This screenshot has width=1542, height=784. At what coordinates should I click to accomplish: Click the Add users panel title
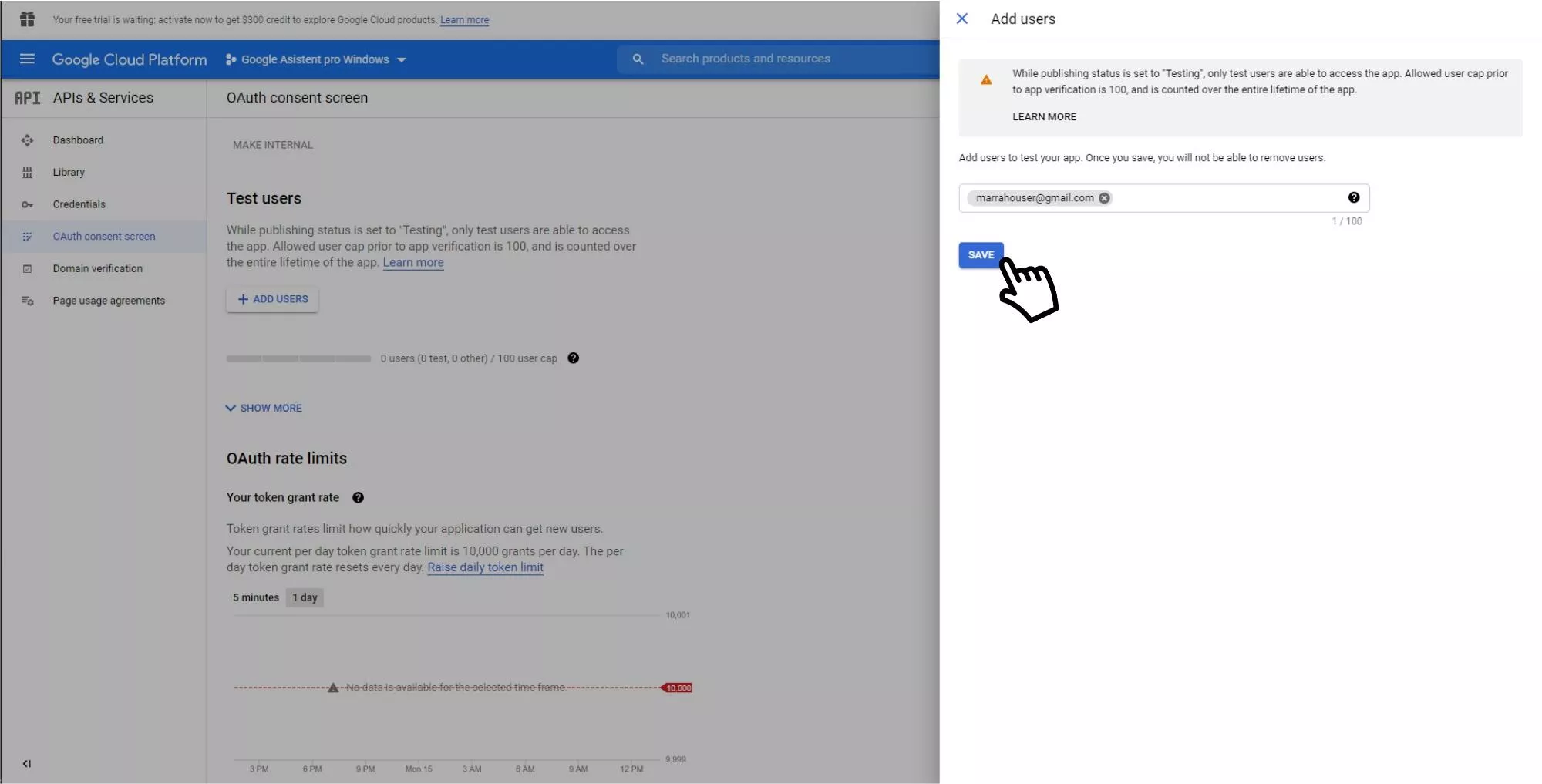pos(1023,19)
